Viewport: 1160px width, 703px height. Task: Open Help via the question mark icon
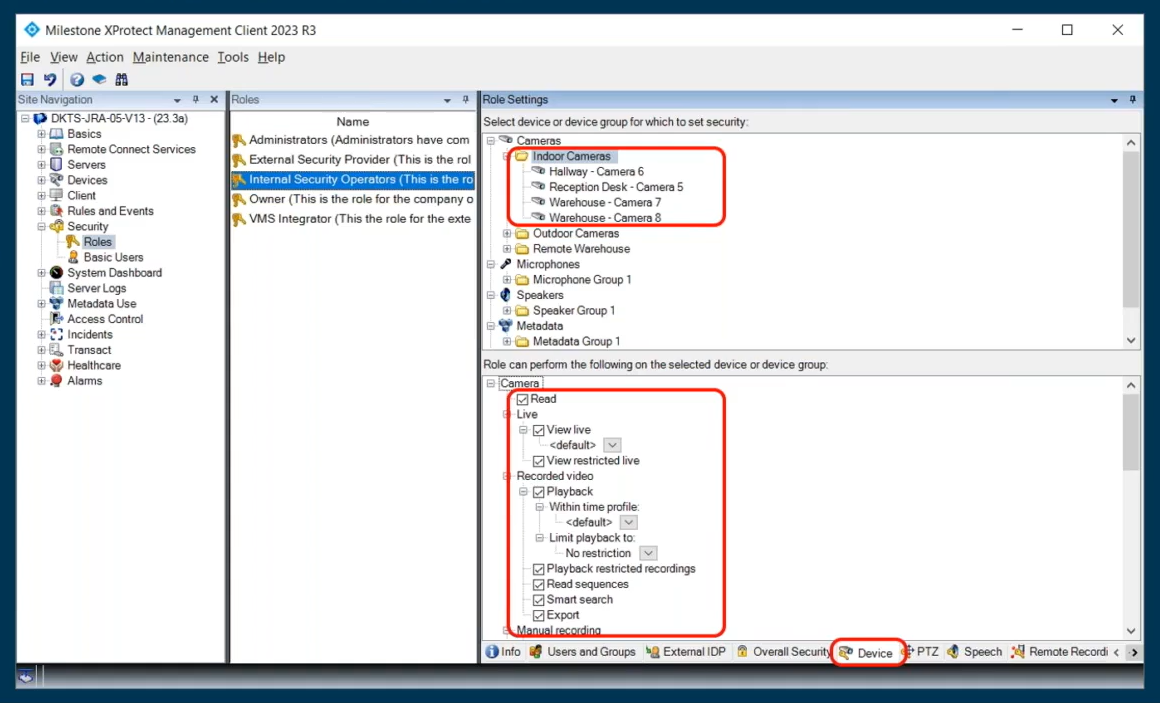77,80
